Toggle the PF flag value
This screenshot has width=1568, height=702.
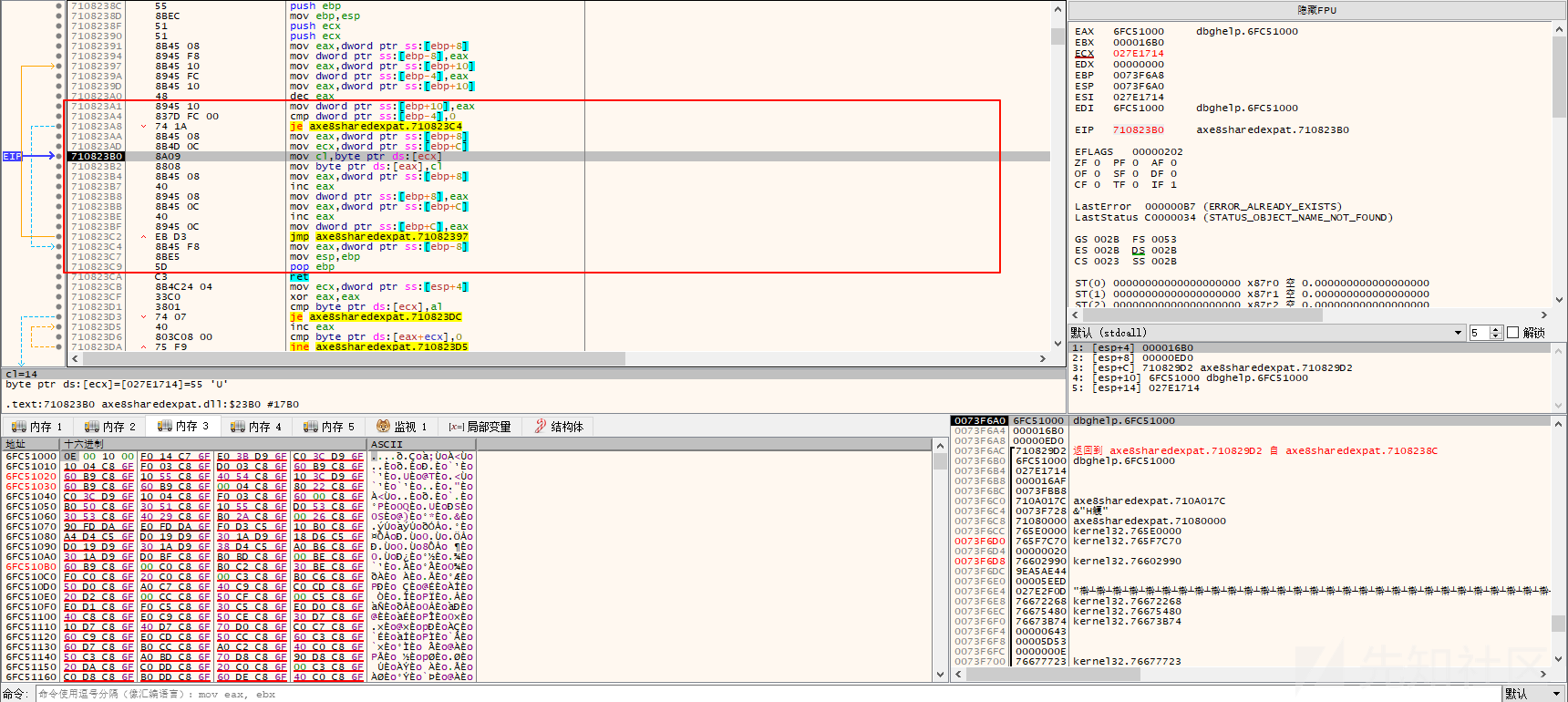(x=1135, y=163)
